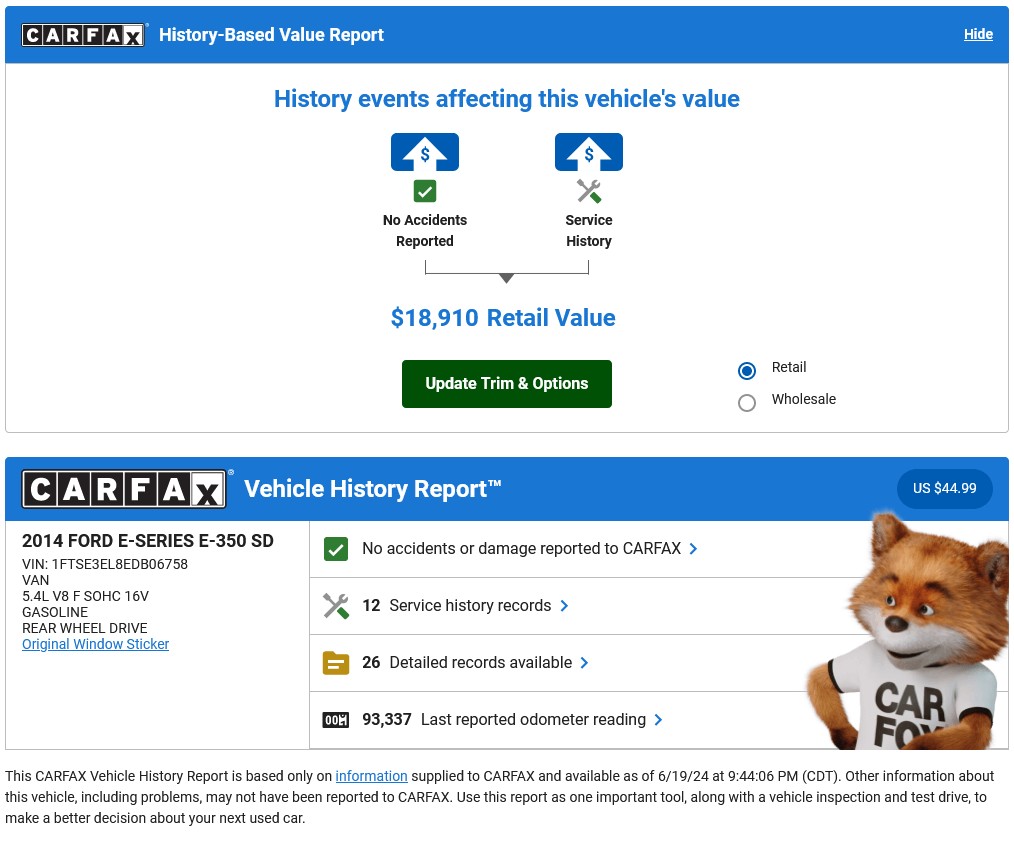
Task: Click green check next to No accidents reported
Action: tap(336, 549)
